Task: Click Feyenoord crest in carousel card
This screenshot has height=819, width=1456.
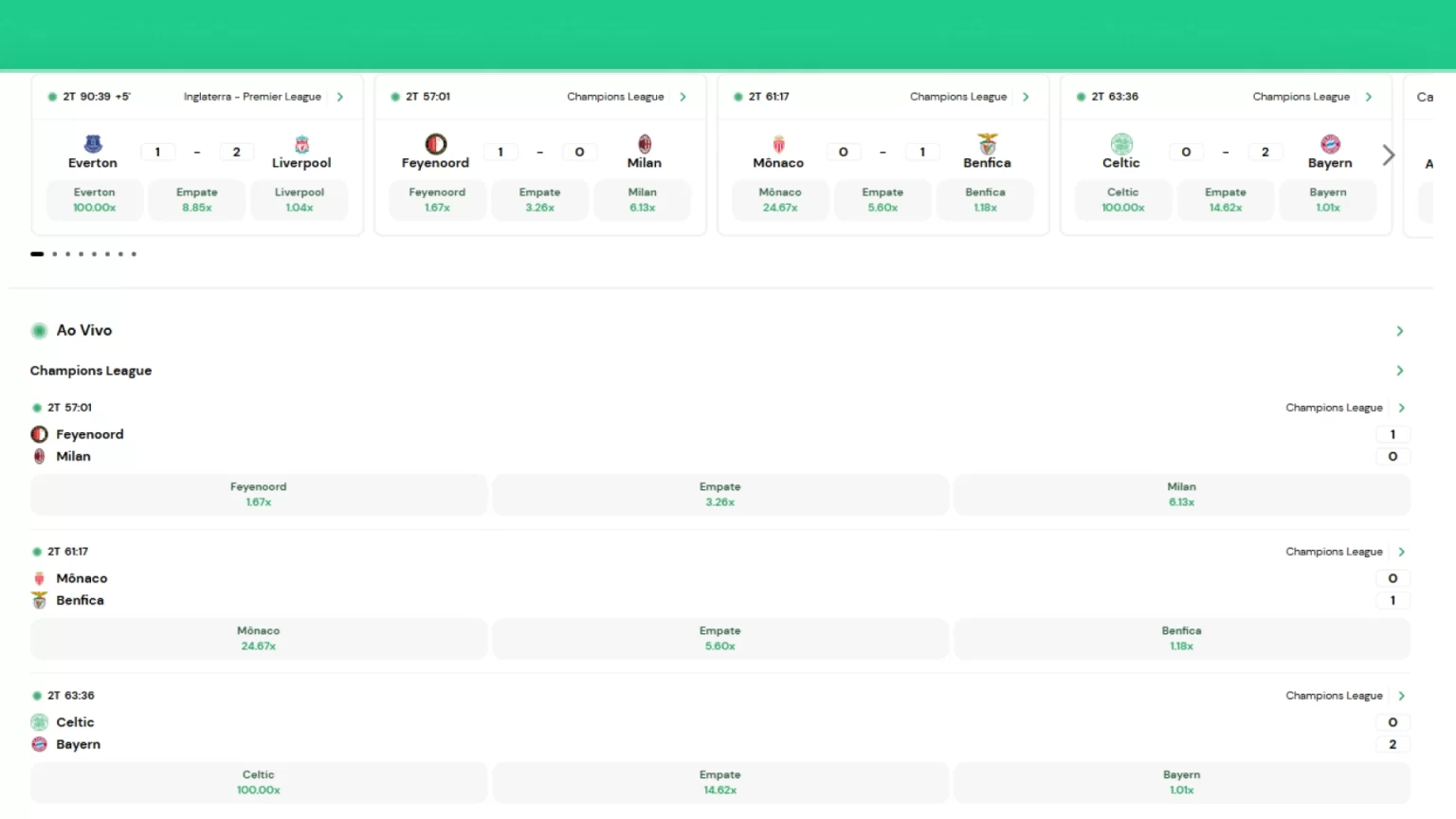Action: tap(435, 144)
